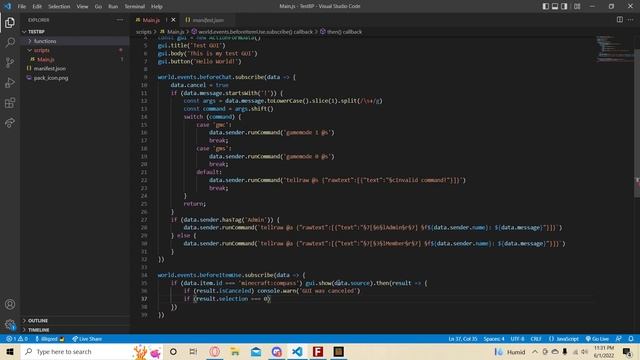Click the Windows Start button
Viewport: 640px width, 360px height.
10,351
